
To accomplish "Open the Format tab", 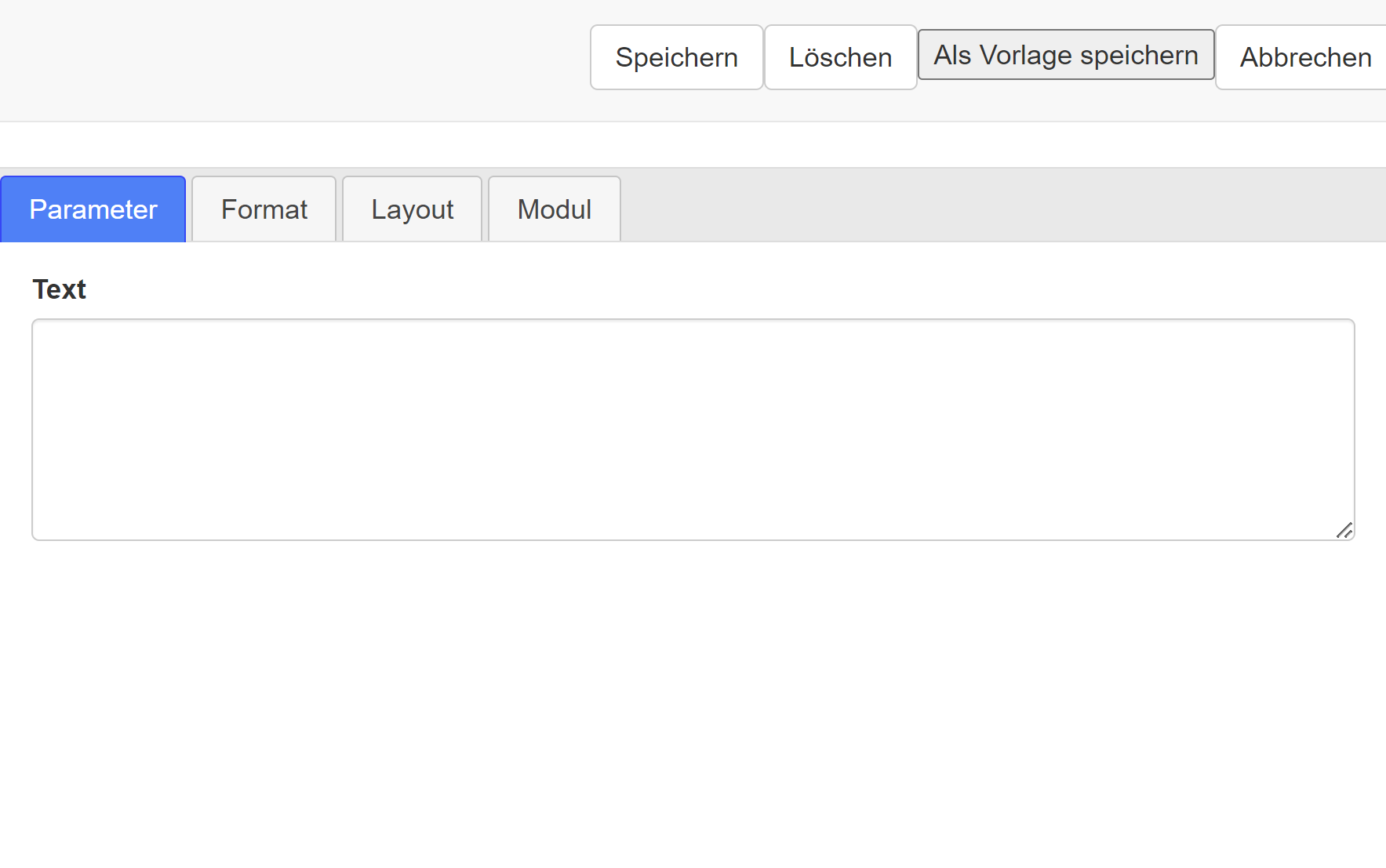I will [x=264, y=209].
